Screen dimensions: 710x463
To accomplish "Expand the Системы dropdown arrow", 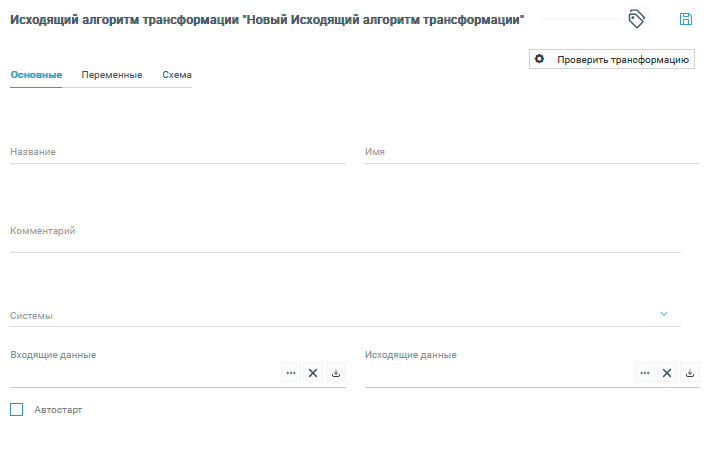I will coord(664,314).
